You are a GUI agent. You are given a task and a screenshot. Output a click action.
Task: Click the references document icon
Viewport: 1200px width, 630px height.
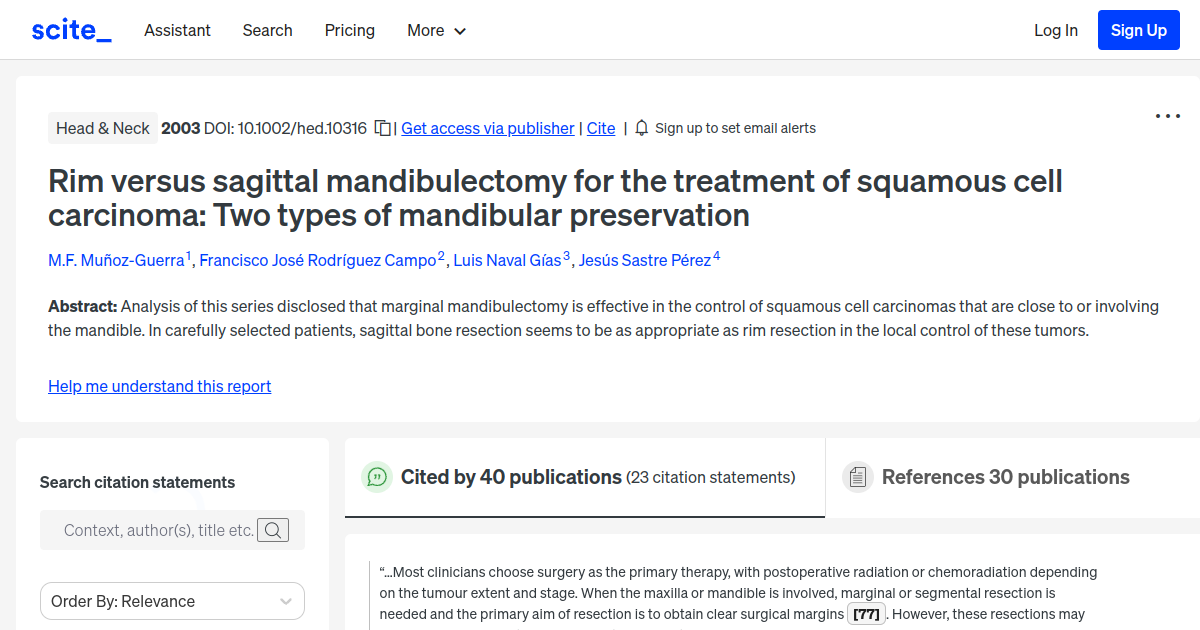(x=858, y=477)
